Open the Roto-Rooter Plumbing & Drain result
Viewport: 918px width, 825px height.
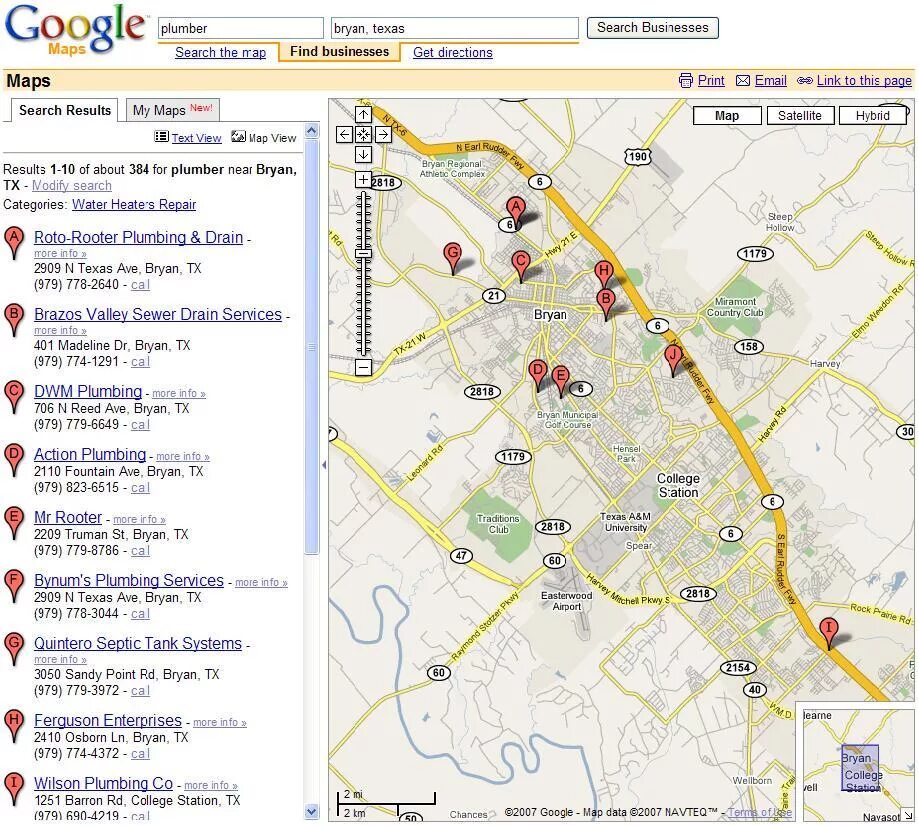[138, 237]
